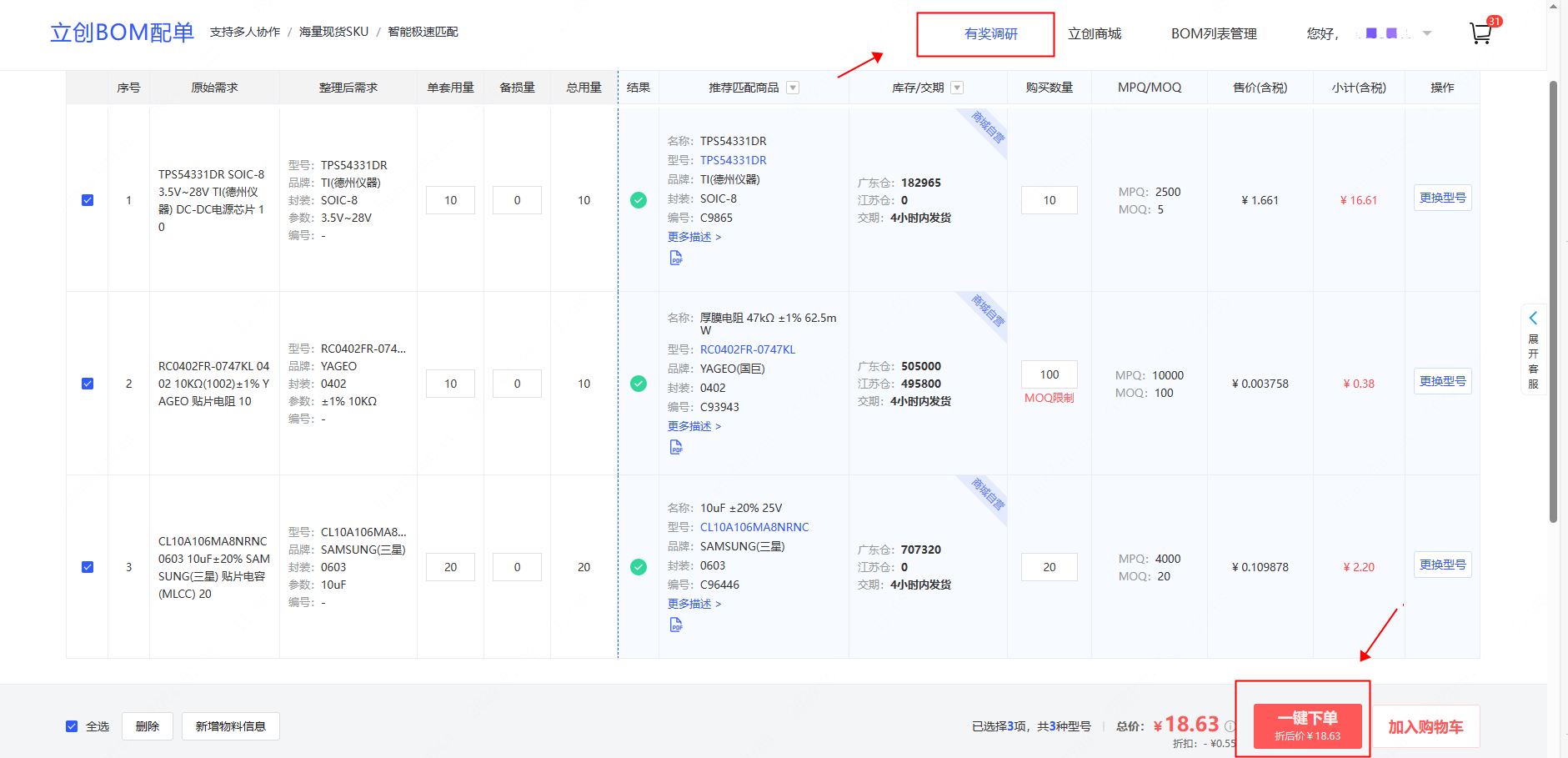This screenshot has width=1568, height=758.
Task: Click the 小计(含税) column header
Action: coord(1359,88)
